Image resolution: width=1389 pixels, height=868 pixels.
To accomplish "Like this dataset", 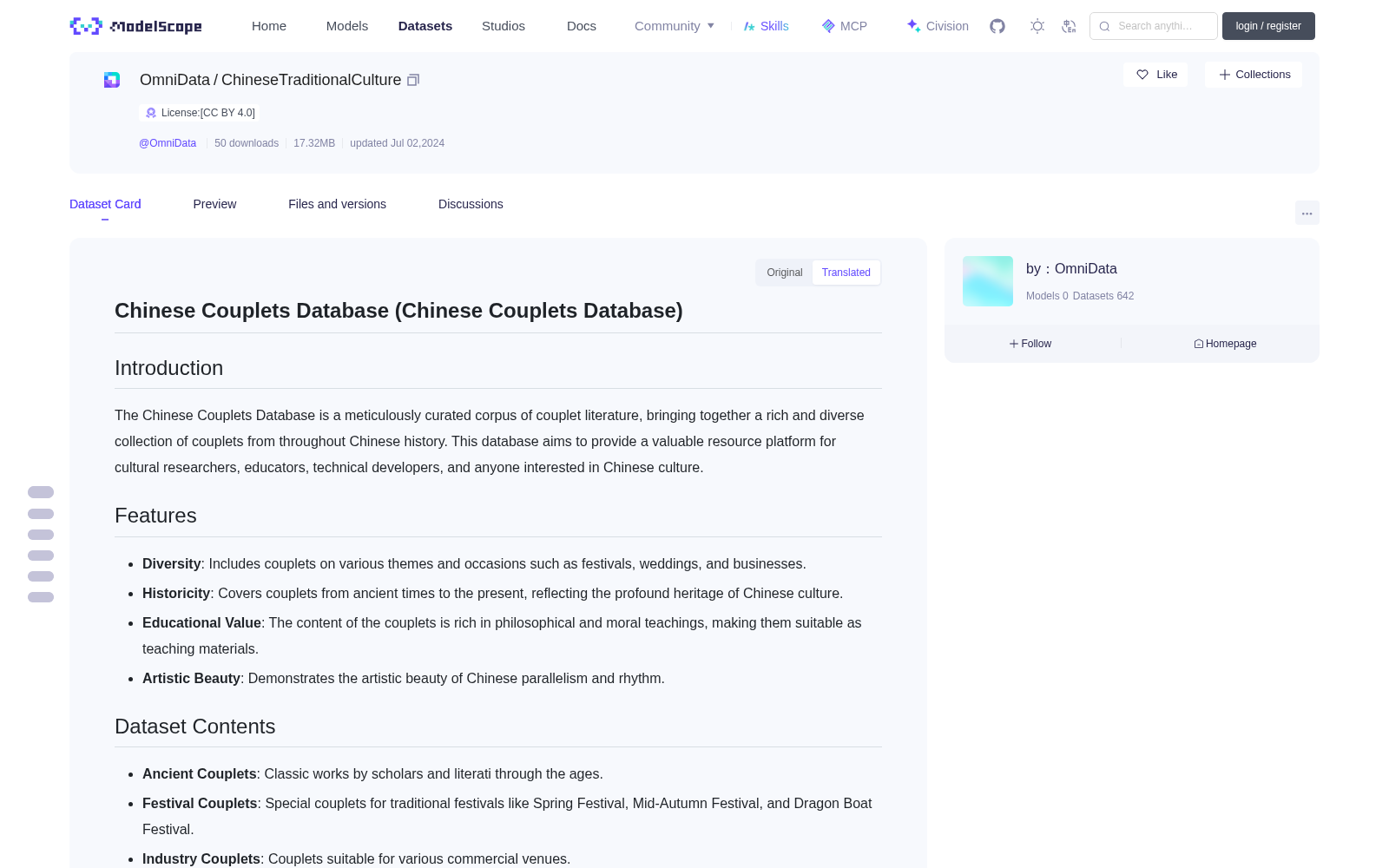I will tap(1155, 75).
